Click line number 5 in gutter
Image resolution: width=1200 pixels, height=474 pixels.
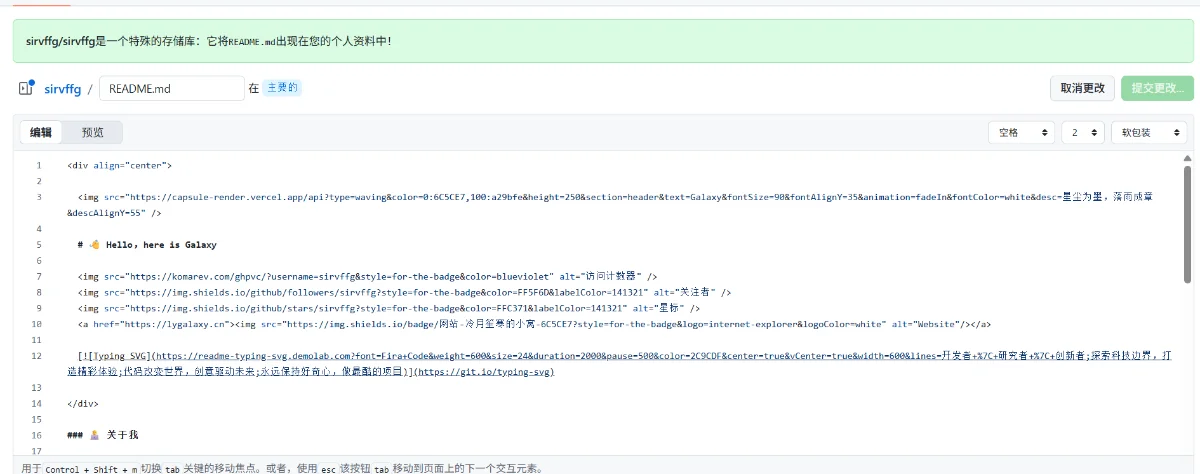click(x=38, y=244)
